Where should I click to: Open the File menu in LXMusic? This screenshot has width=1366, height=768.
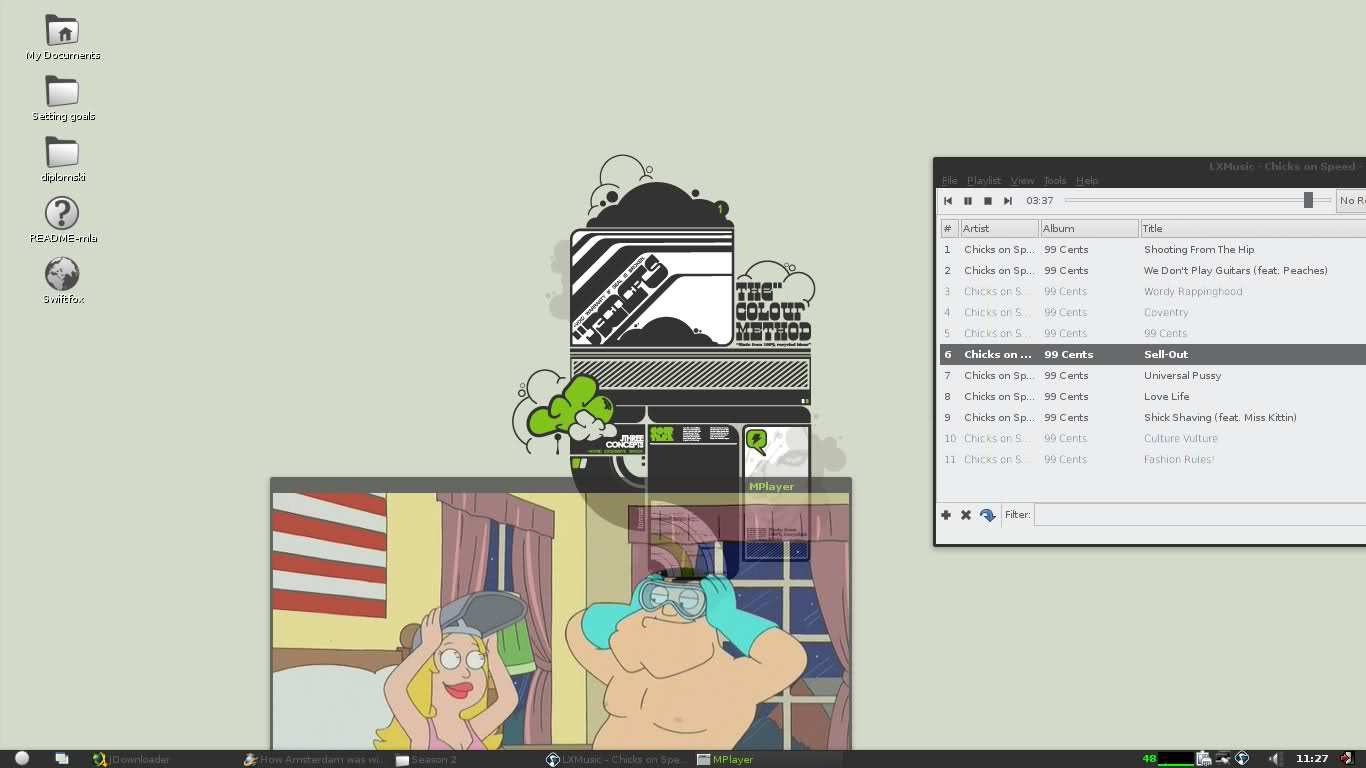coord(949,181)
